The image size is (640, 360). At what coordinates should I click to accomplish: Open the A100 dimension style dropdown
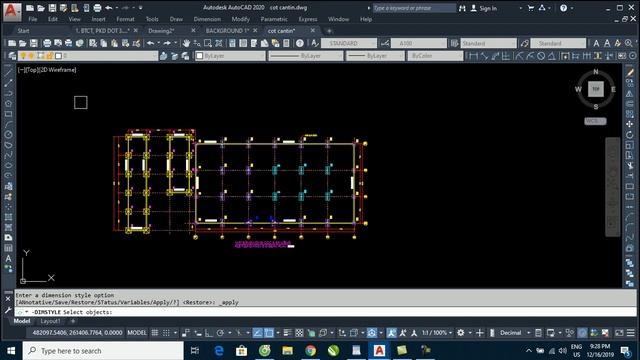pos(419,43)
